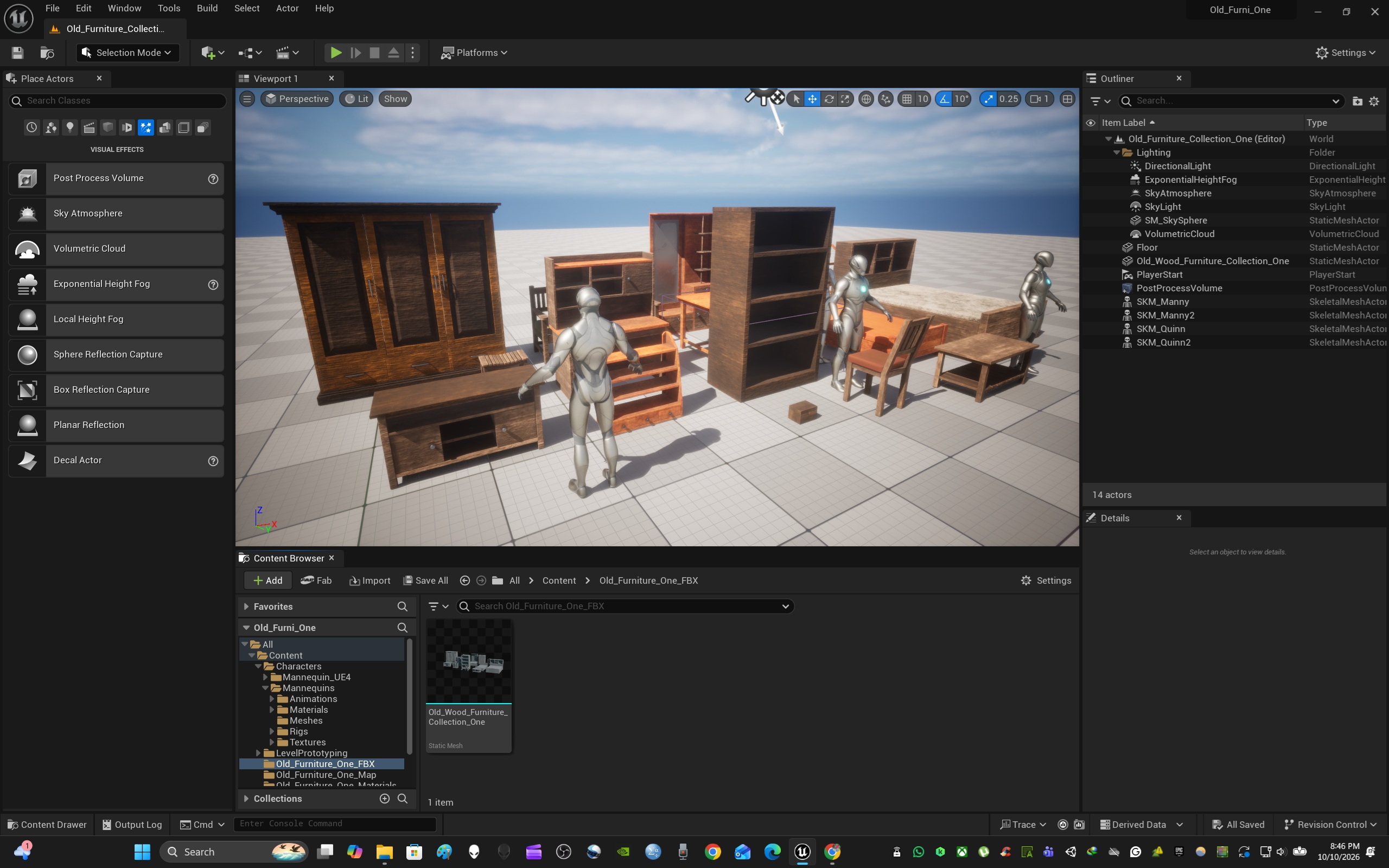Go back in Content Browser history

pyautogui.click(x=465, y=580)
